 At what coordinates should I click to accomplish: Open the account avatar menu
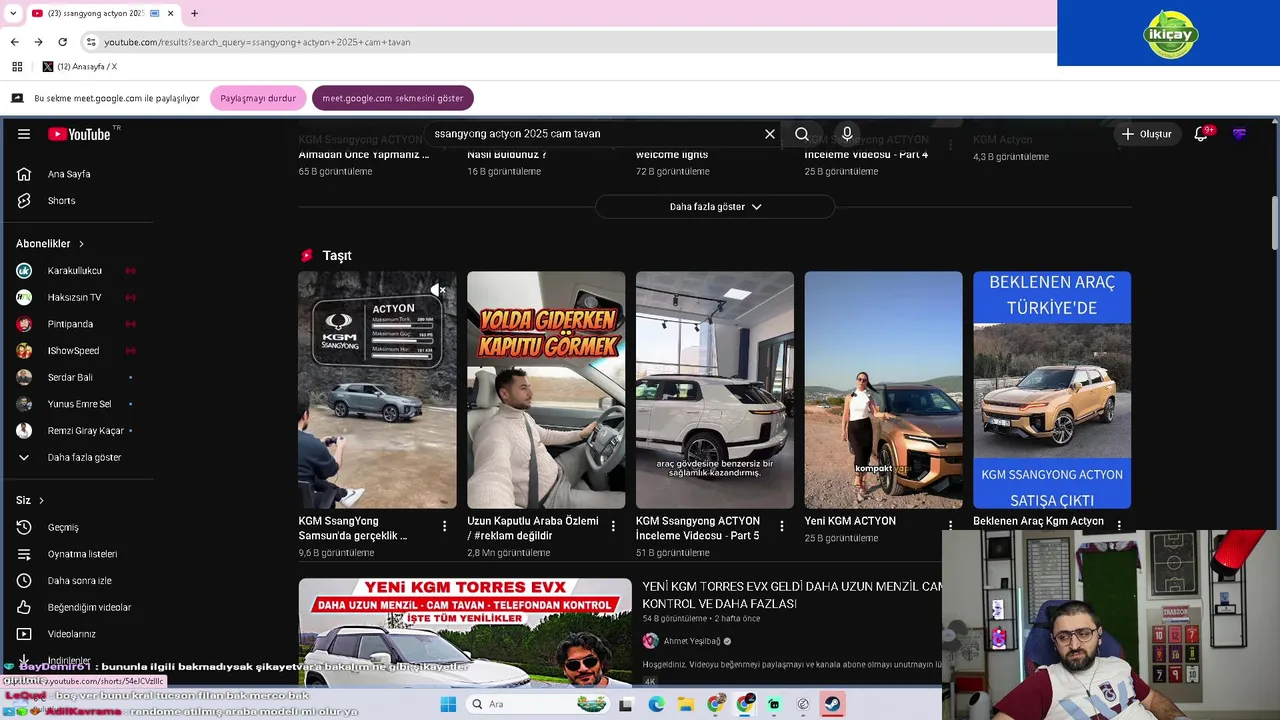click(x=1239, y=134)
